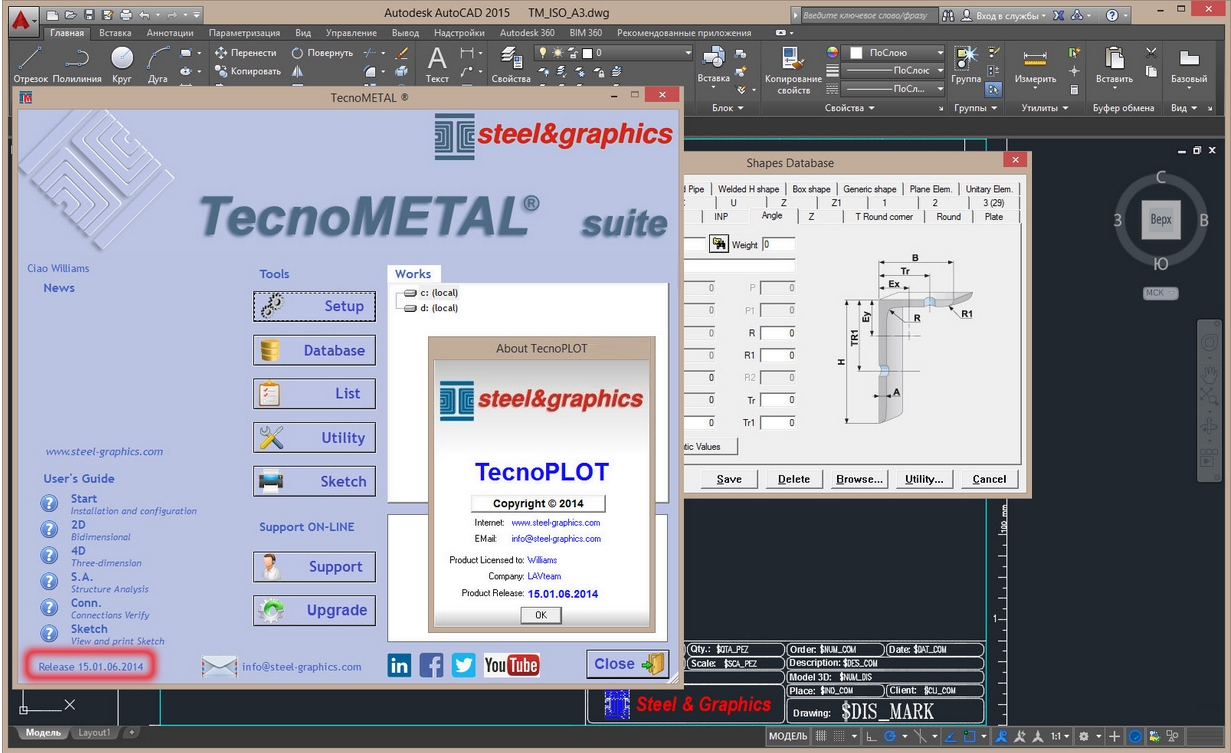The image size is (1231, 753).
Task: Click the Повернуть rotate tool
Action: [x=323, y=53]
